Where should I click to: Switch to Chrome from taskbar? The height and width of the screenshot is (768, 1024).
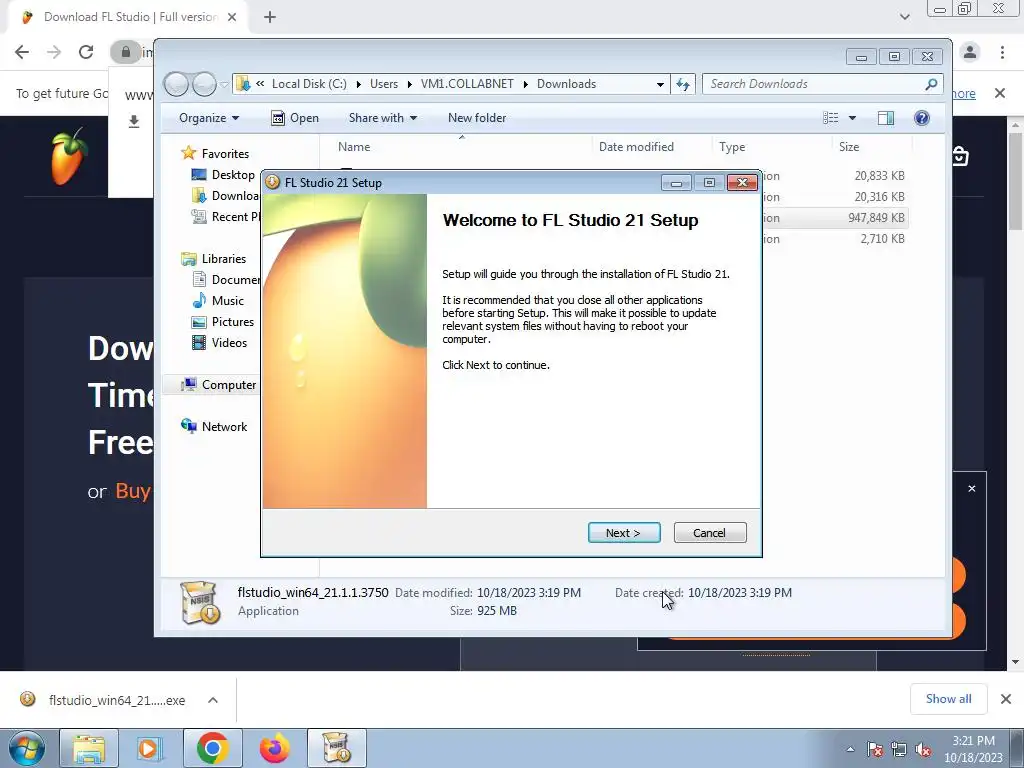(x=212, y=748)
